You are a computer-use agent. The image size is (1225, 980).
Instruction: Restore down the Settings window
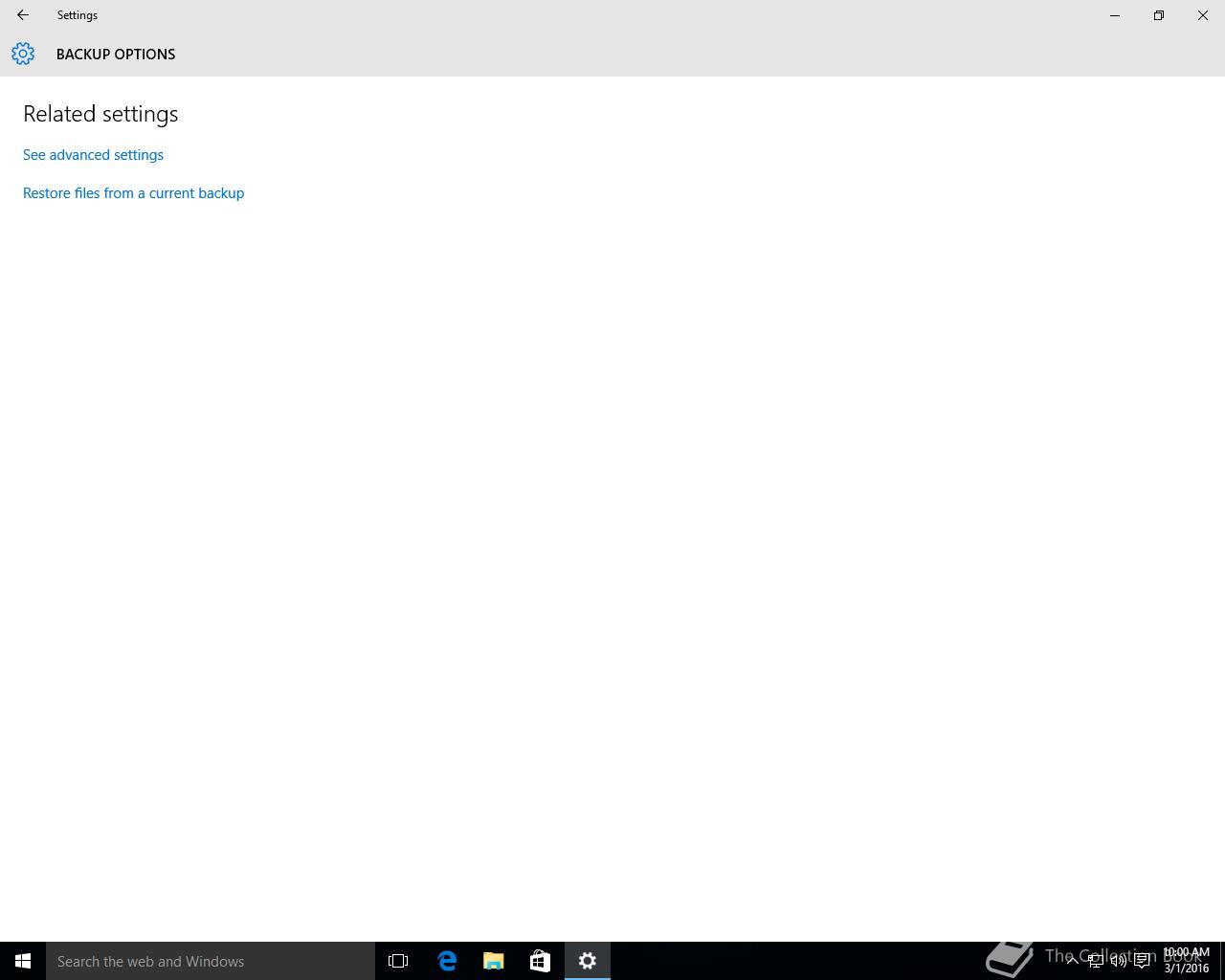point(1159,15)
